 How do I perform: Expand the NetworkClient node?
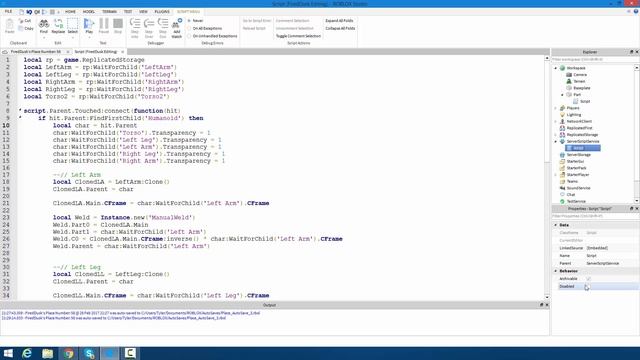556,121
